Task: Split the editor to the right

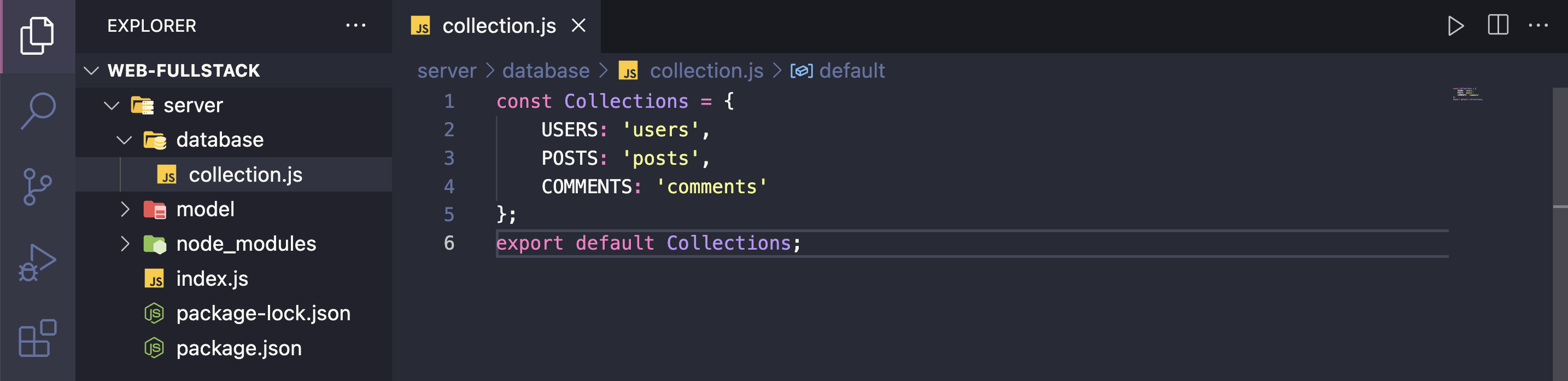Action: [1497, 26]
